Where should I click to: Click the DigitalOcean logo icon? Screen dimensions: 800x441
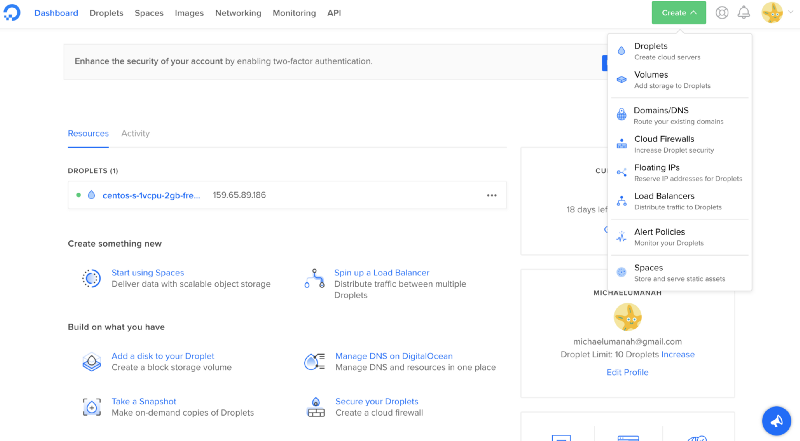pos(12,12)
